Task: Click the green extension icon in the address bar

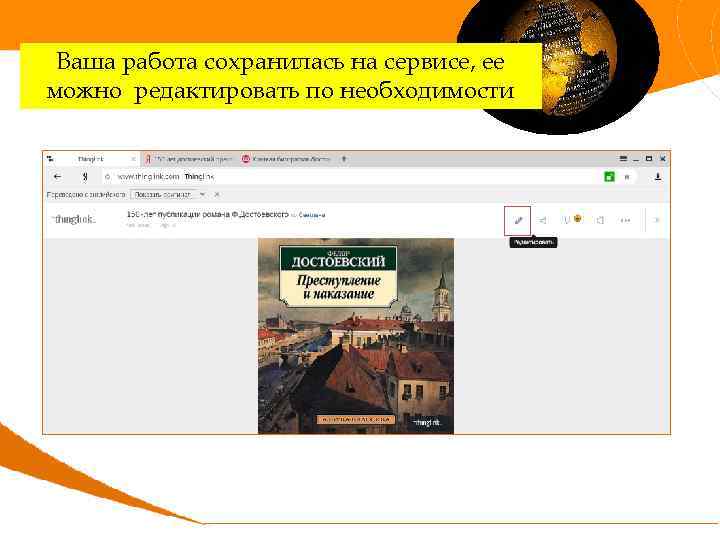Action: (x=609, y=176)
